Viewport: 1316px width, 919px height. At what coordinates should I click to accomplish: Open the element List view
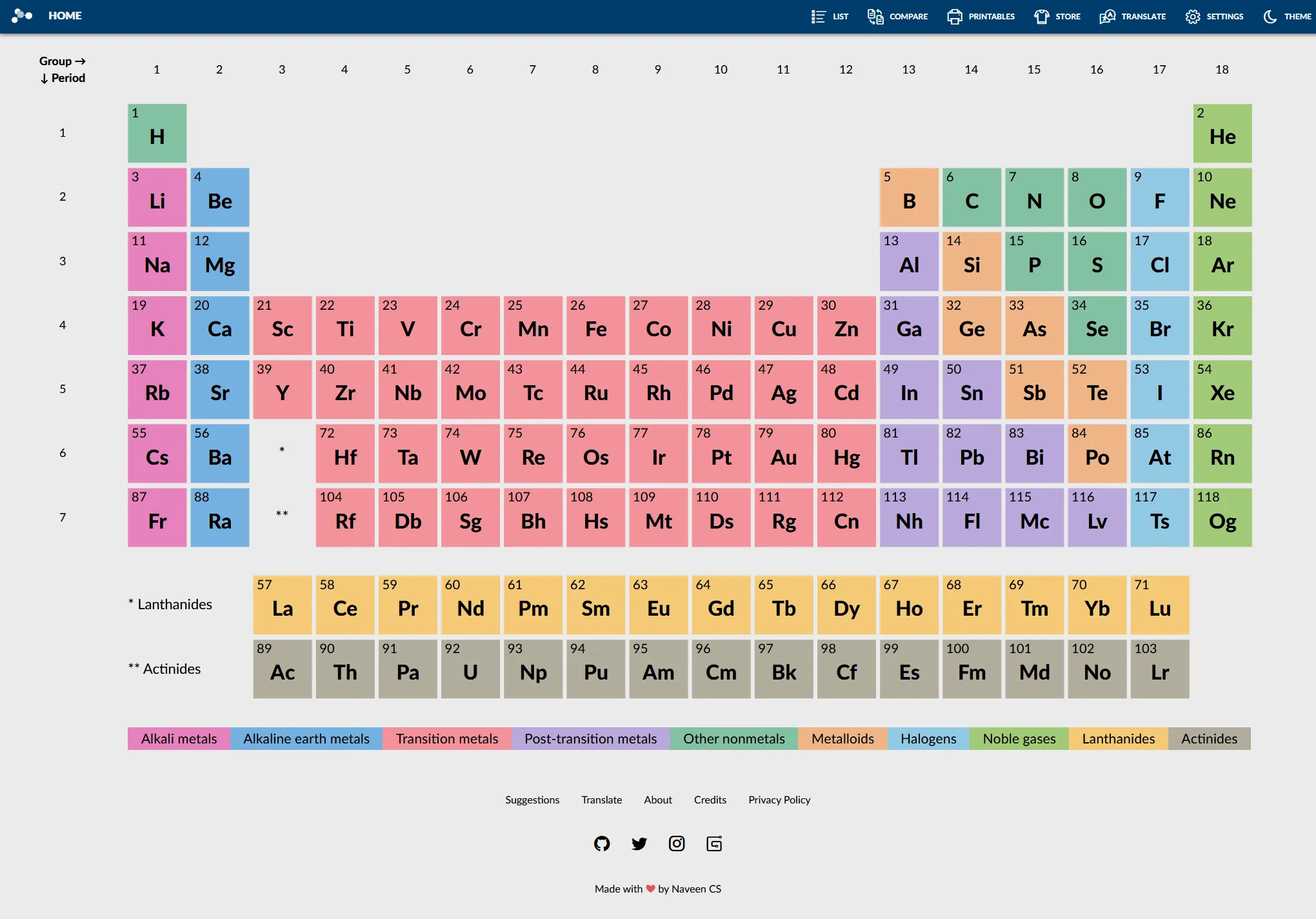pos(830,16)
